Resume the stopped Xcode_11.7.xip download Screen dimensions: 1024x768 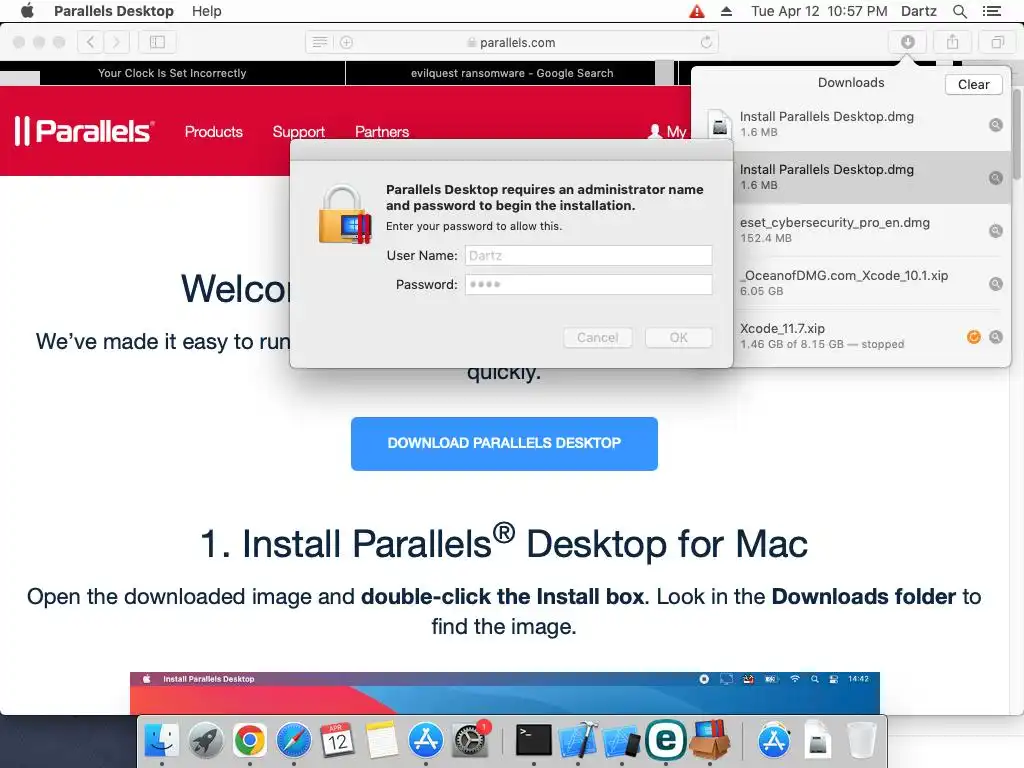973,337
